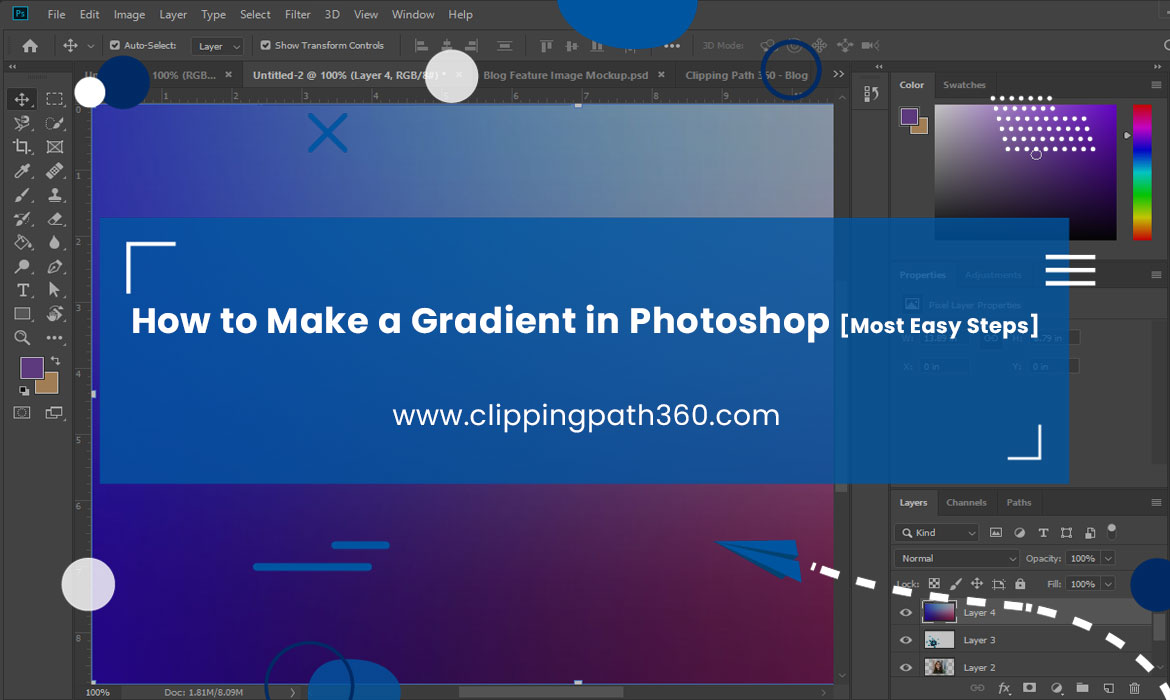1170x700 pixels.
Task: Open Move tool preset picker arrow
Action: tap(90, 46)
